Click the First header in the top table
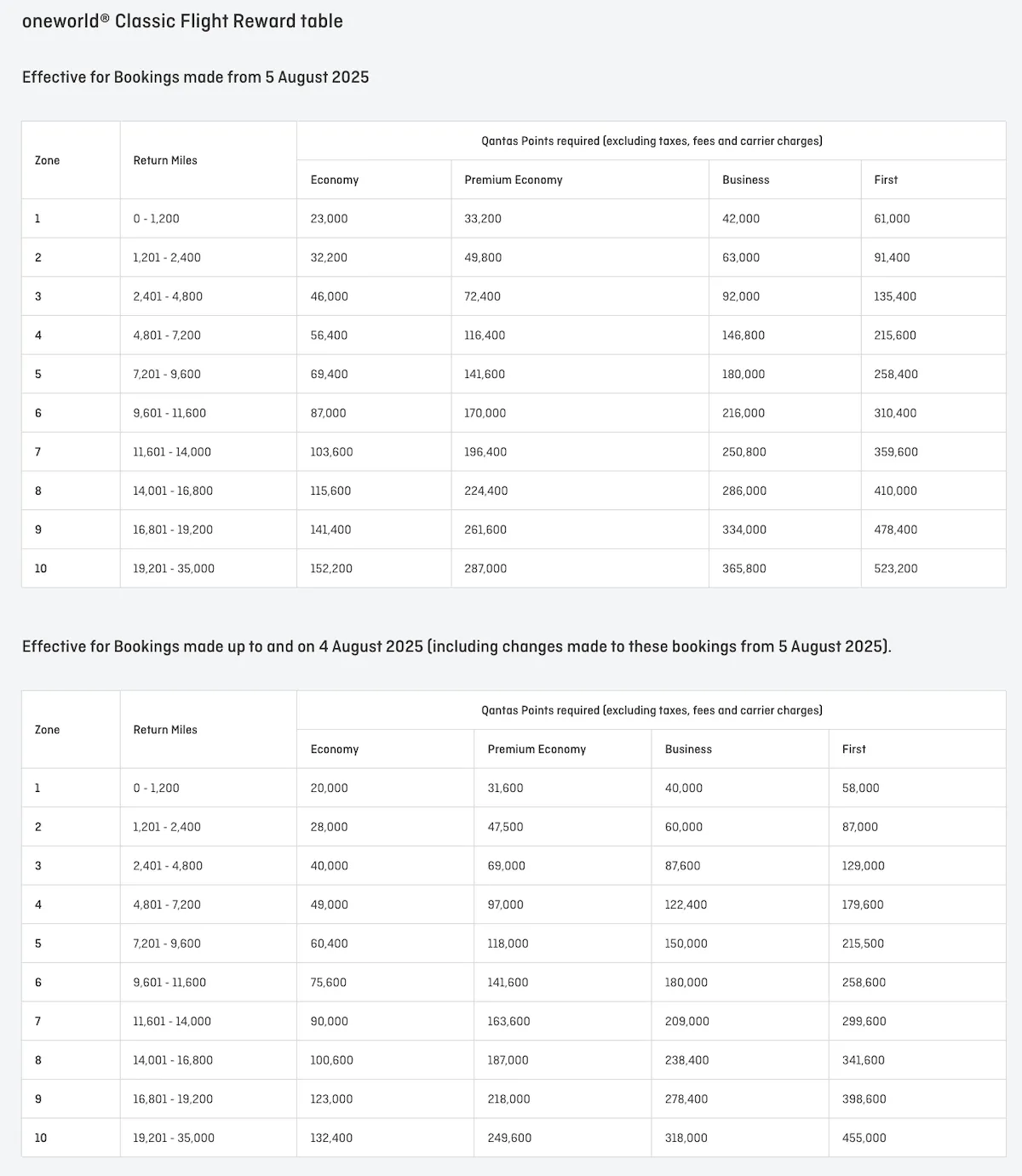The image size is (1022, 1176). coord(886,180)
